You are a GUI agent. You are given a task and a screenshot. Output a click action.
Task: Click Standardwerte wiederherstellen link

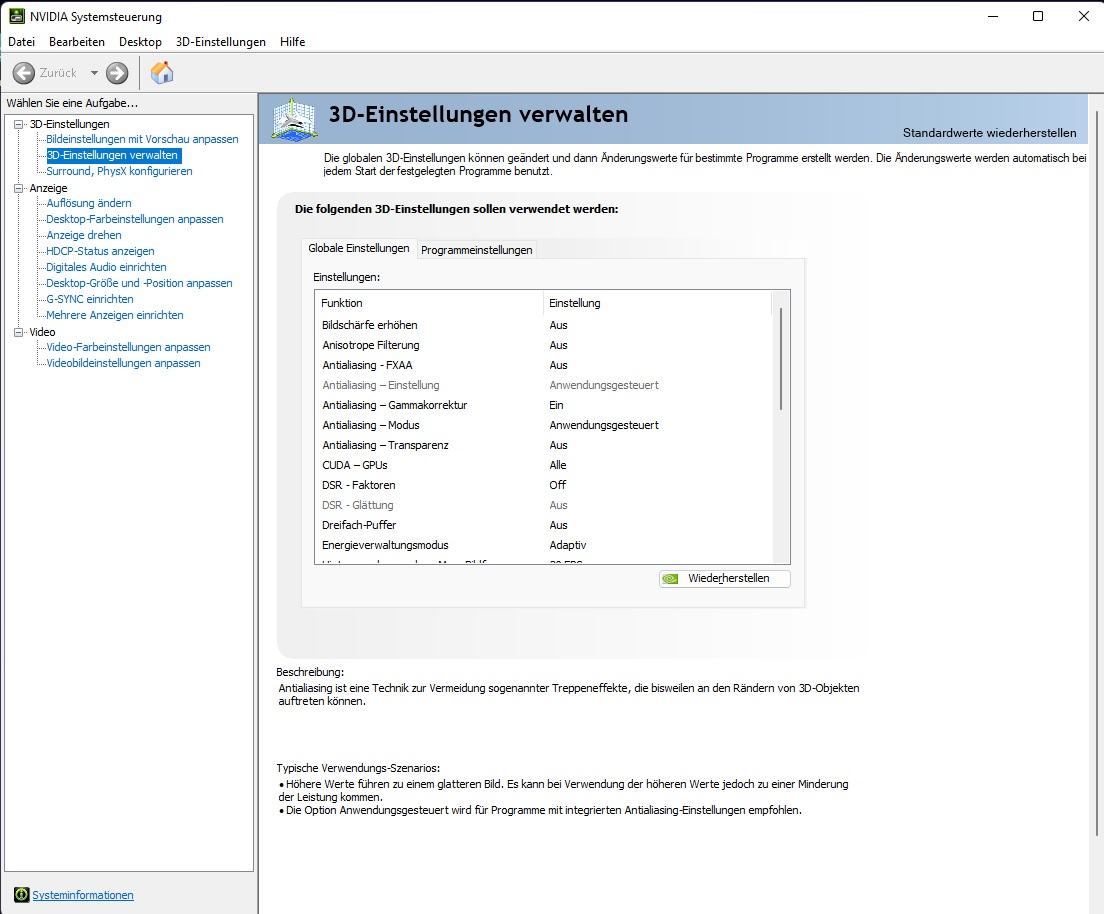(989, 132)
